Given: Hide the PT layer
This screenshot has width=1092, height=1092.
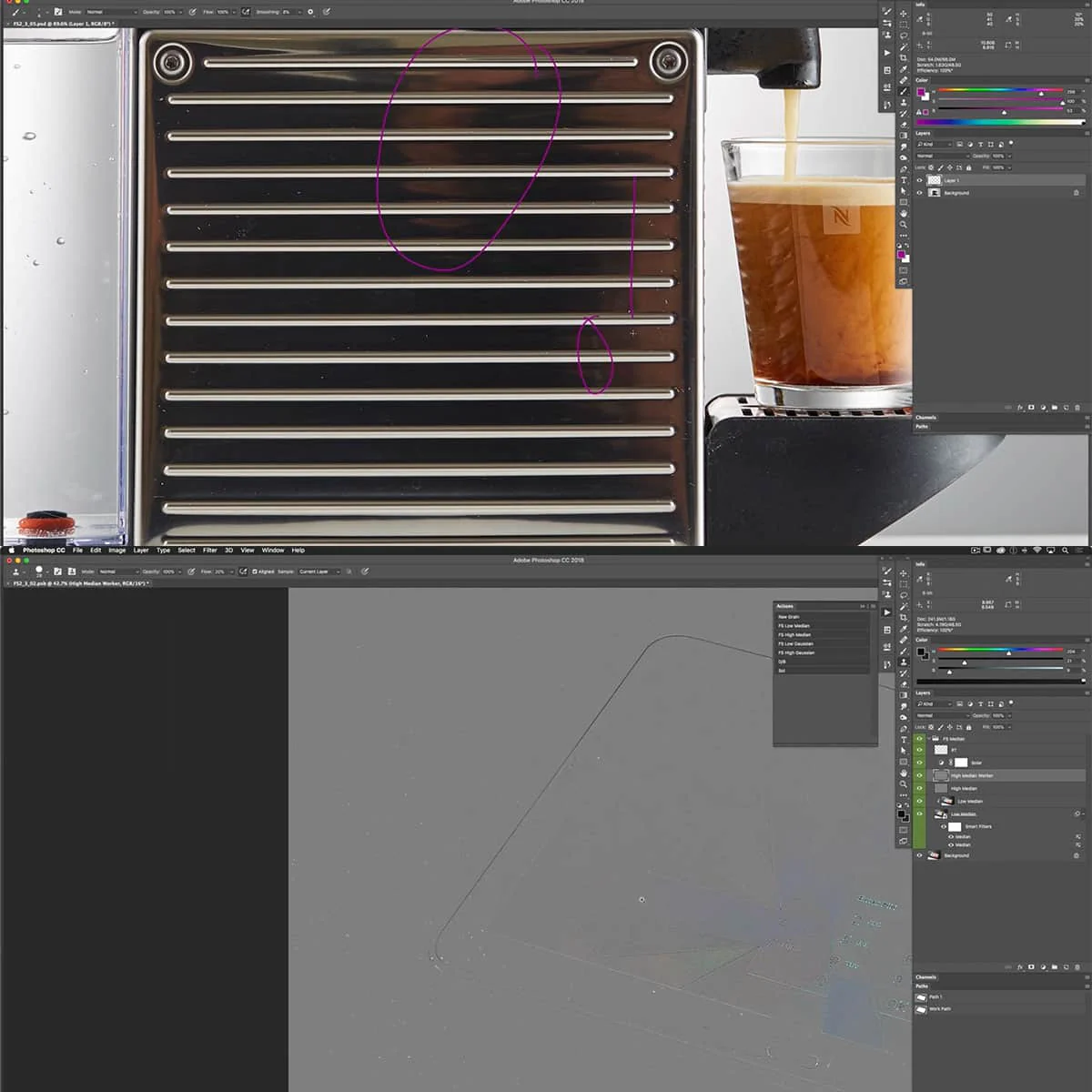Looking at the screenshot, I should click(x=919, y=750).
